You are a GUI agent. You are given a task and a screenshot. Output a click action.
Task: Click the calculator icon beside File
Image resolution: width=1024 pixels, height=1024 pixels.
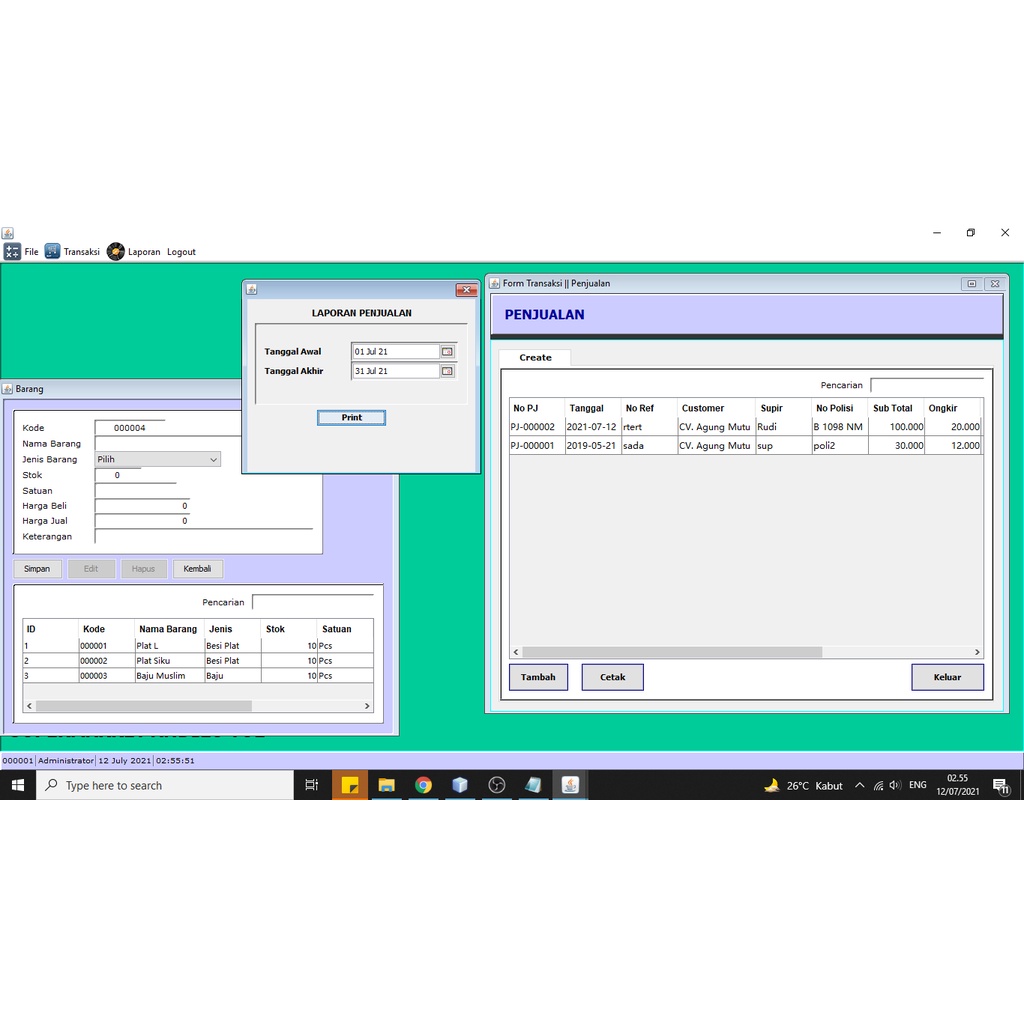click(x=12, y=252)
